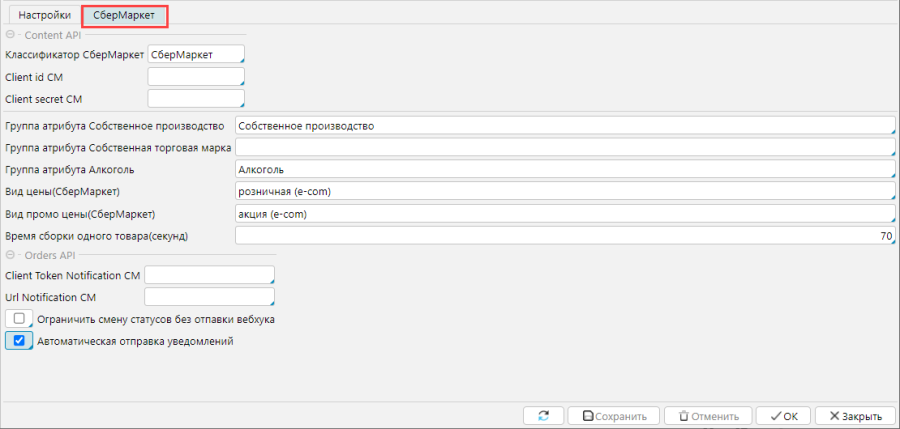The image size is (900, 429).
Task: Confirm with the OK button
Action: [x=782, y=416]
